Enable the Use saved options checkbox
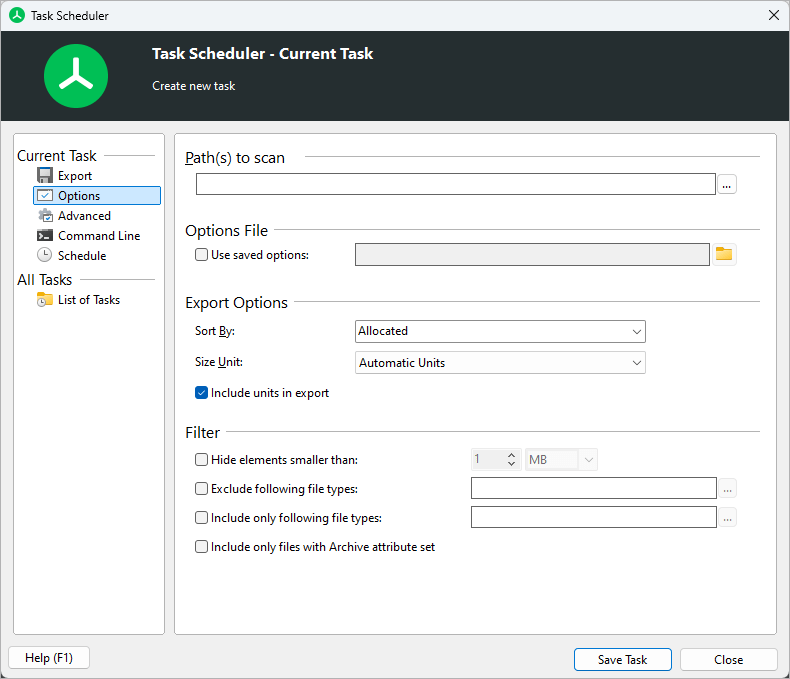Image resolution: width=790 pixels, height=679 pixels. (x=202, y=255)
